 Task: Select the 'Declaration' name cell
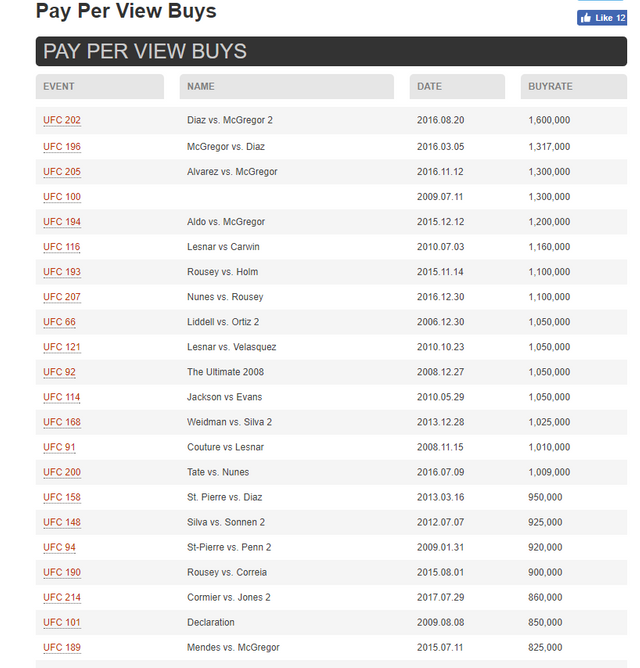tap(210, 622)
